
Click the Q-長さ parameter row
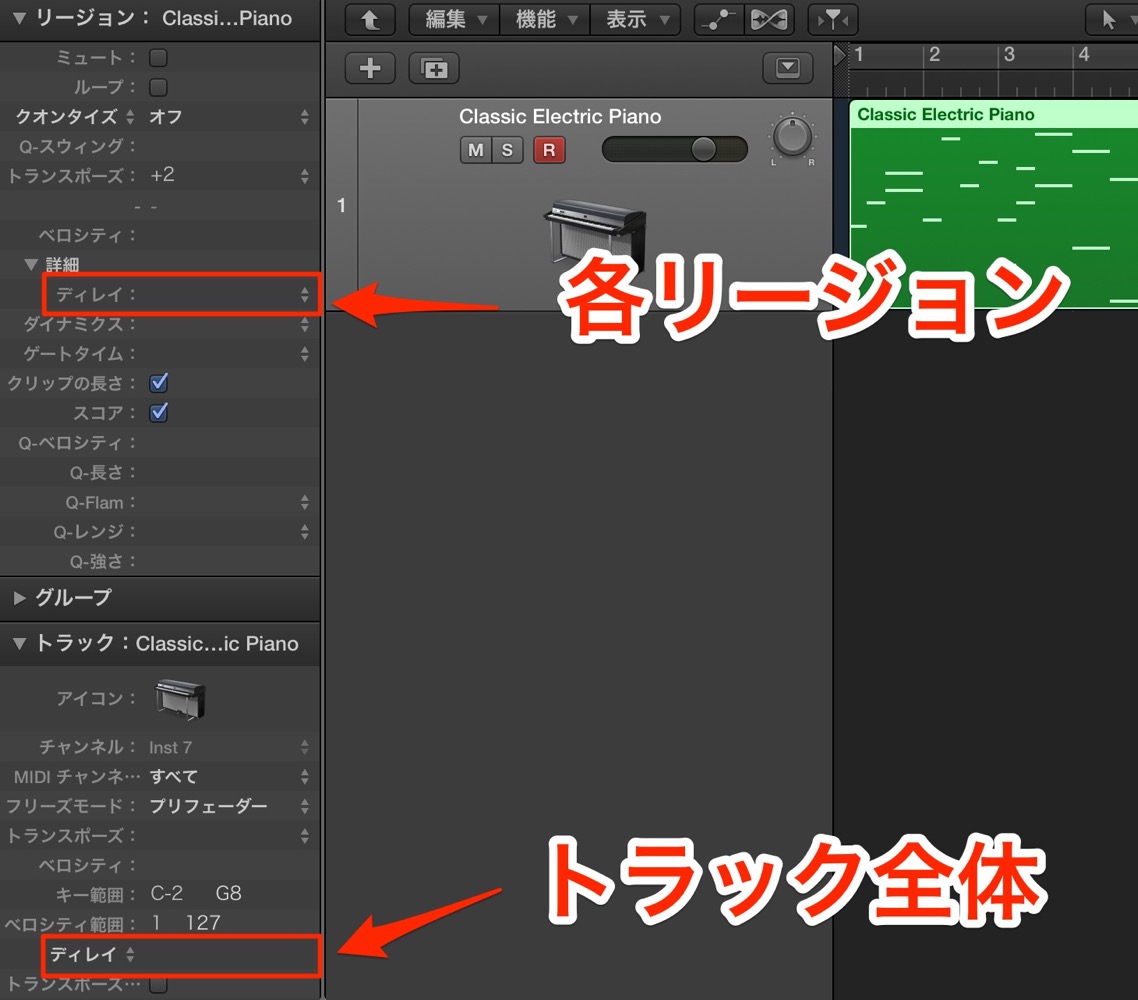tap(160, 472)
